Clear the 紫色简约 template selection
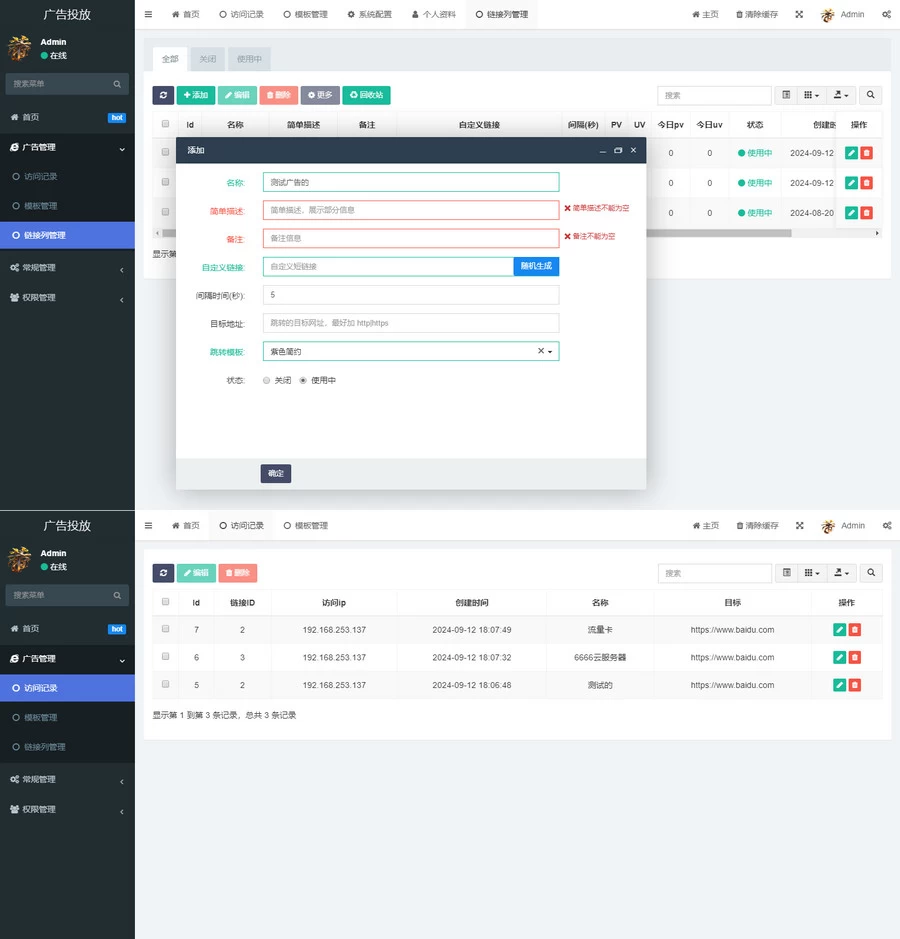 pyautogui.click(x=540, y=351)
